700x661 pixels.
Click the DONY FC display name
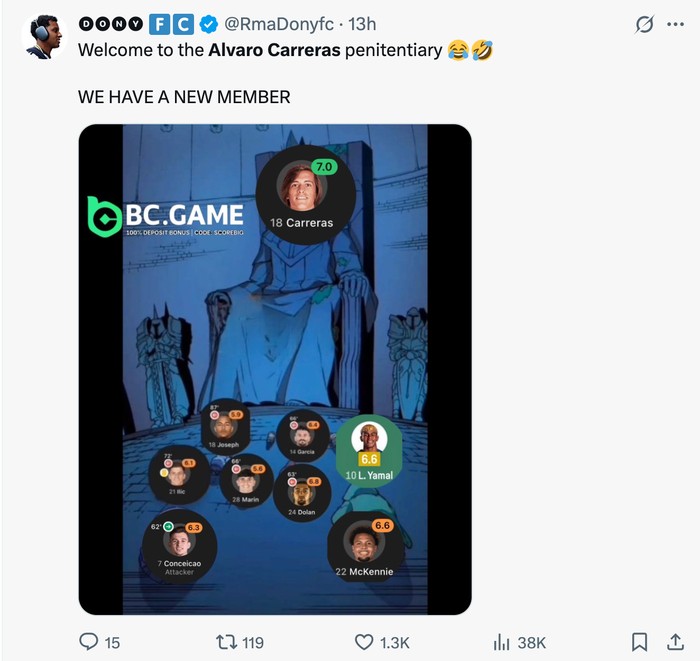coord(136,24)
